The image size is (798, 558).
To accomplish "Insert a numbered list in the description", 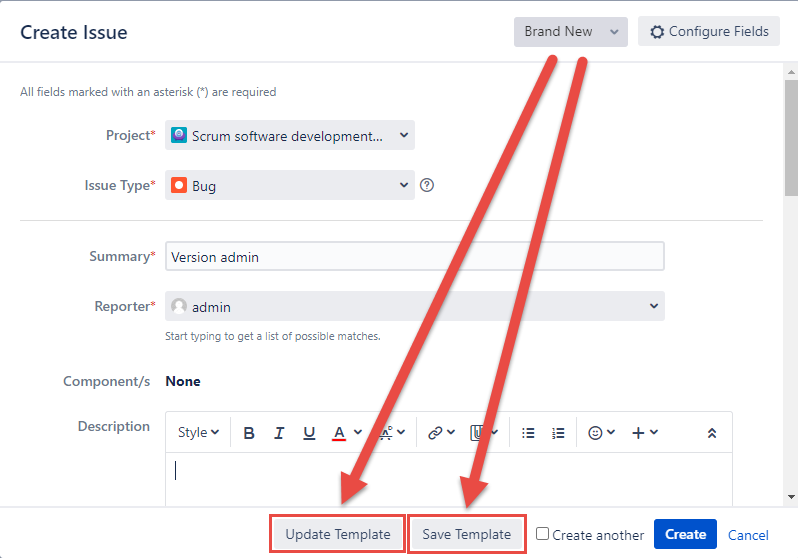I will click(558, 433).
